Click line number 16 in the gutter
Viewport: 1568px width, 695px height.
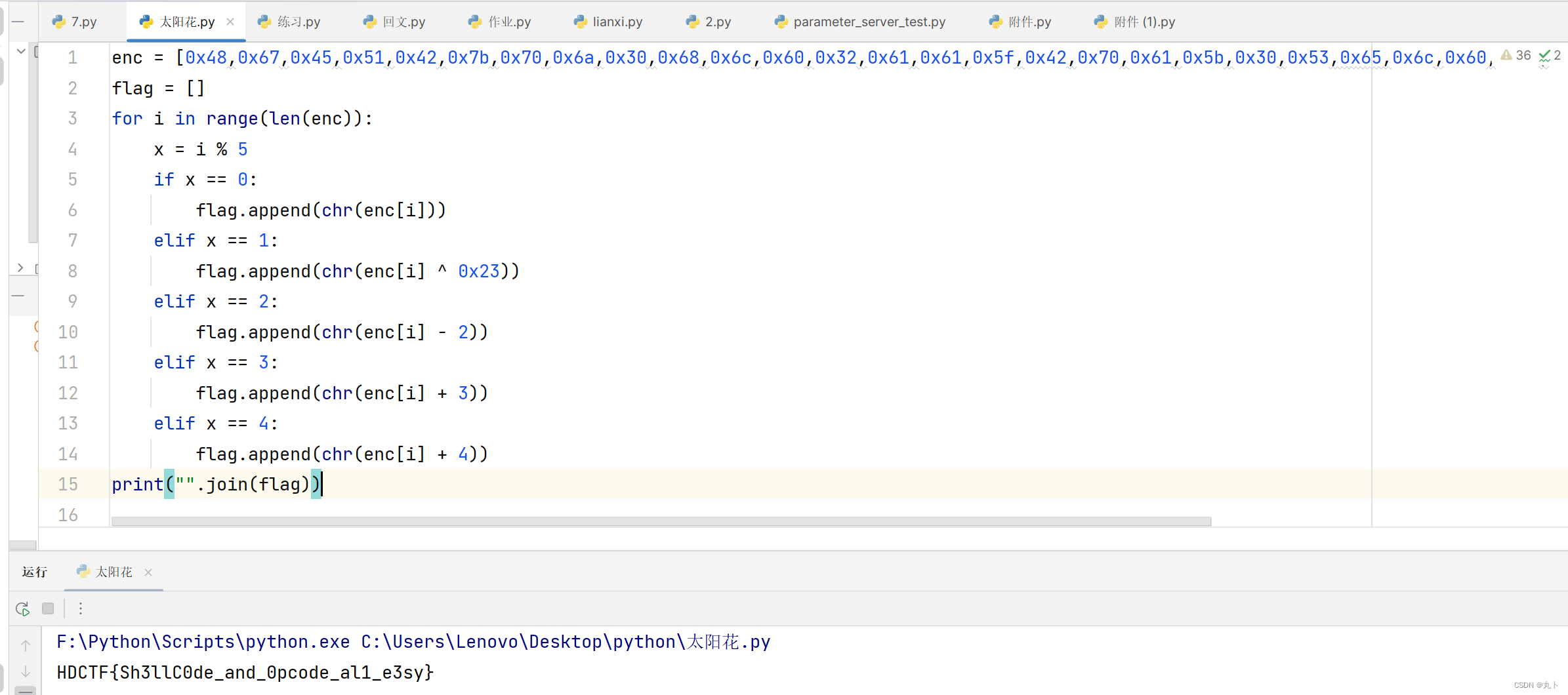tap(68, 515)
